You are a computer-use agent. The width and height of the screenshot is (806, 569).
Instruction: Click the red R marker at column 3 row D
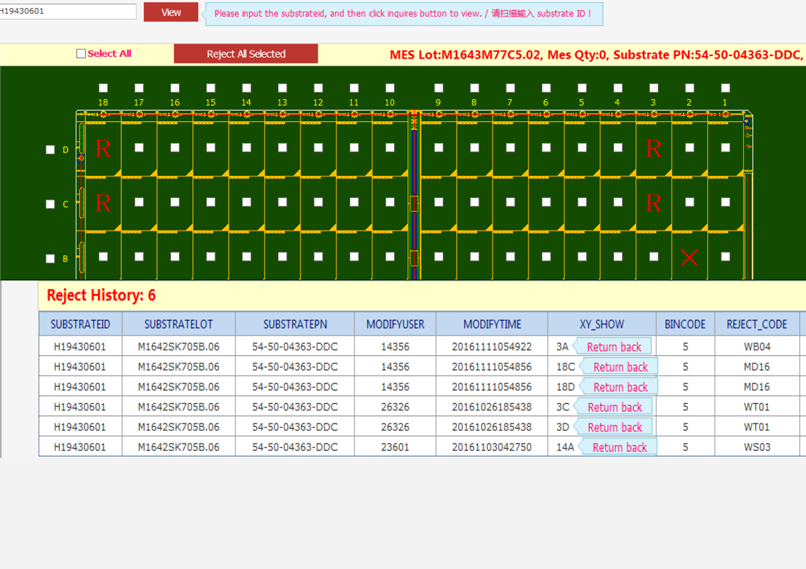[654, 149]
